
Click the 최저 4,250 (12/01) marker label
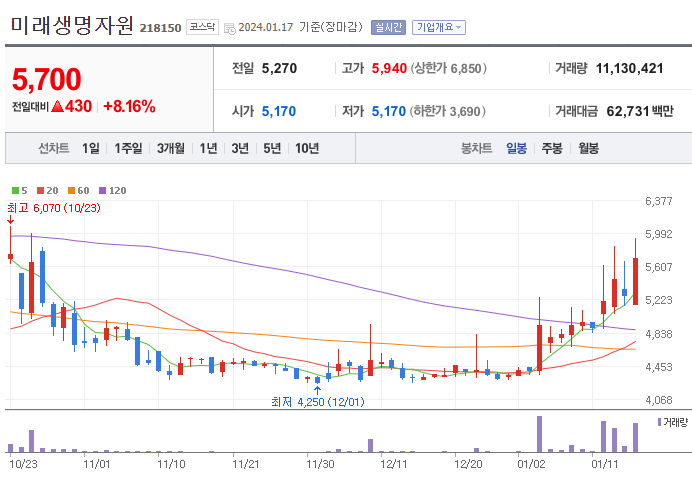pyautogui.click(x=318, y=402)
